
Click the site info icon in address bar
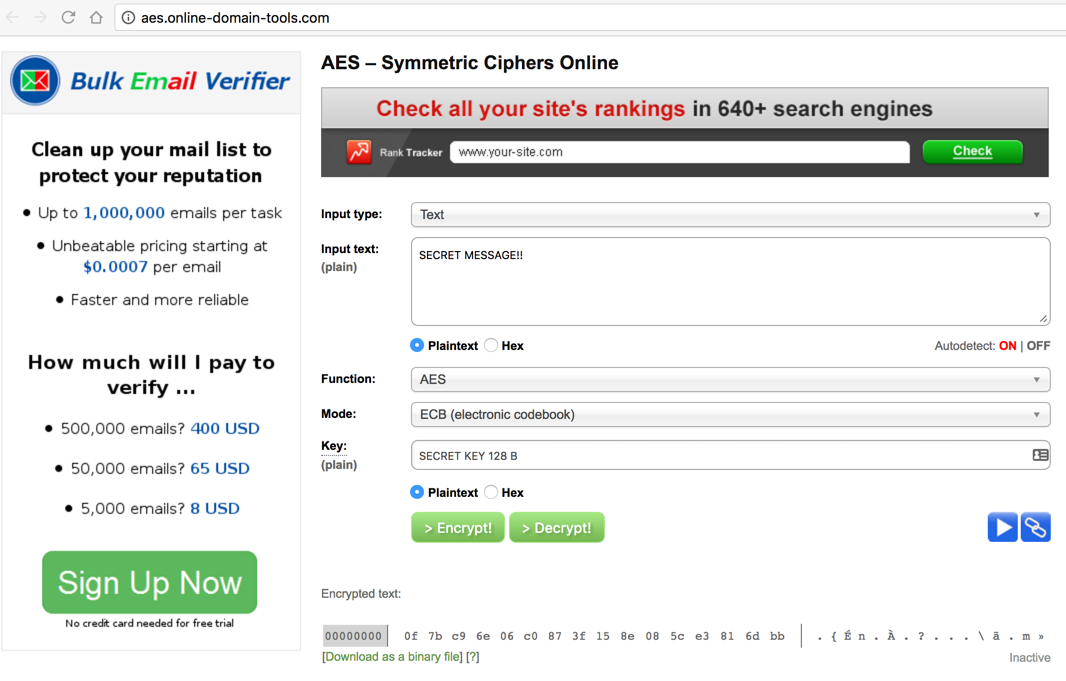coord(128,18)
